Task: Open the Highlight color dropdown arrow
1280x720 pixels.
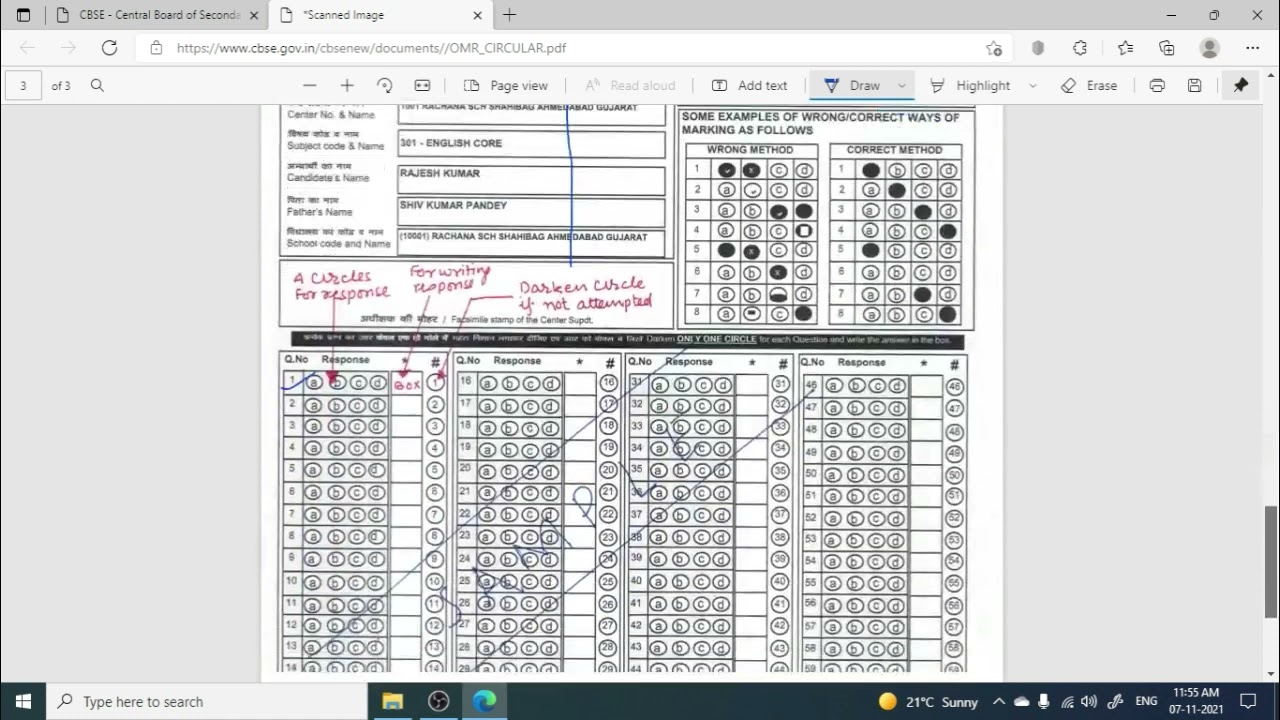Action: [x=1033, y=86]
